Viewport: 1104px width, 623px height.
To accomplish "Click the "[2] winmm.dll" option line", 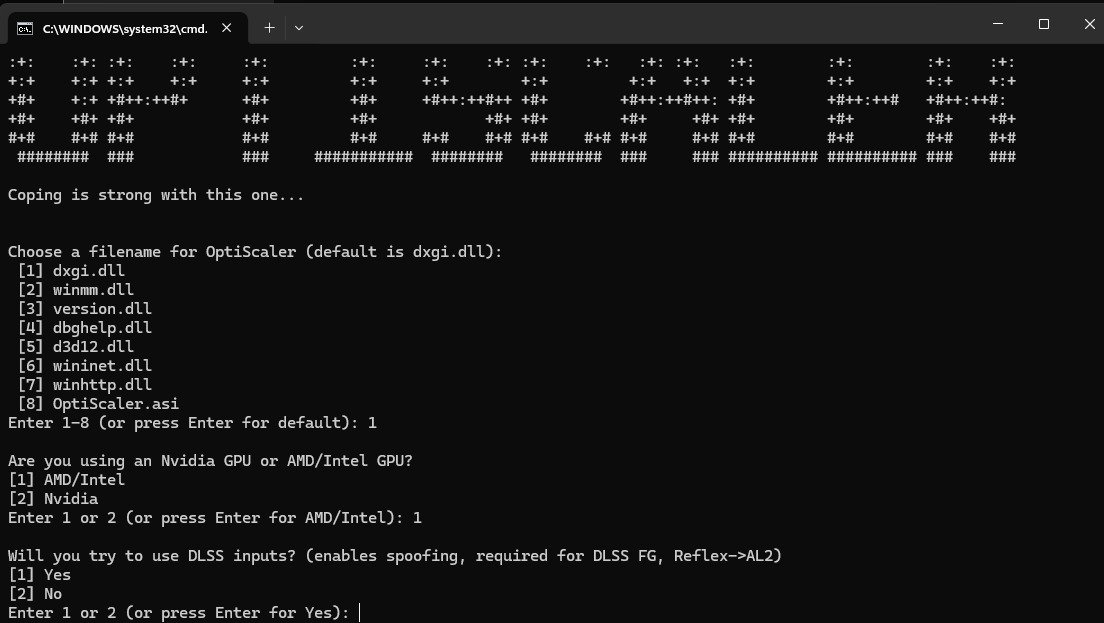I will coord(75,290).
